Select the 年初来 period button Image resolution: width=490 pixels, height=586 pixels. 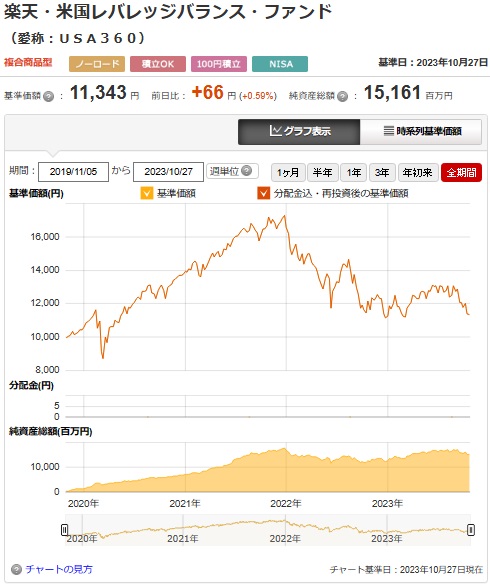pos(418,172)
